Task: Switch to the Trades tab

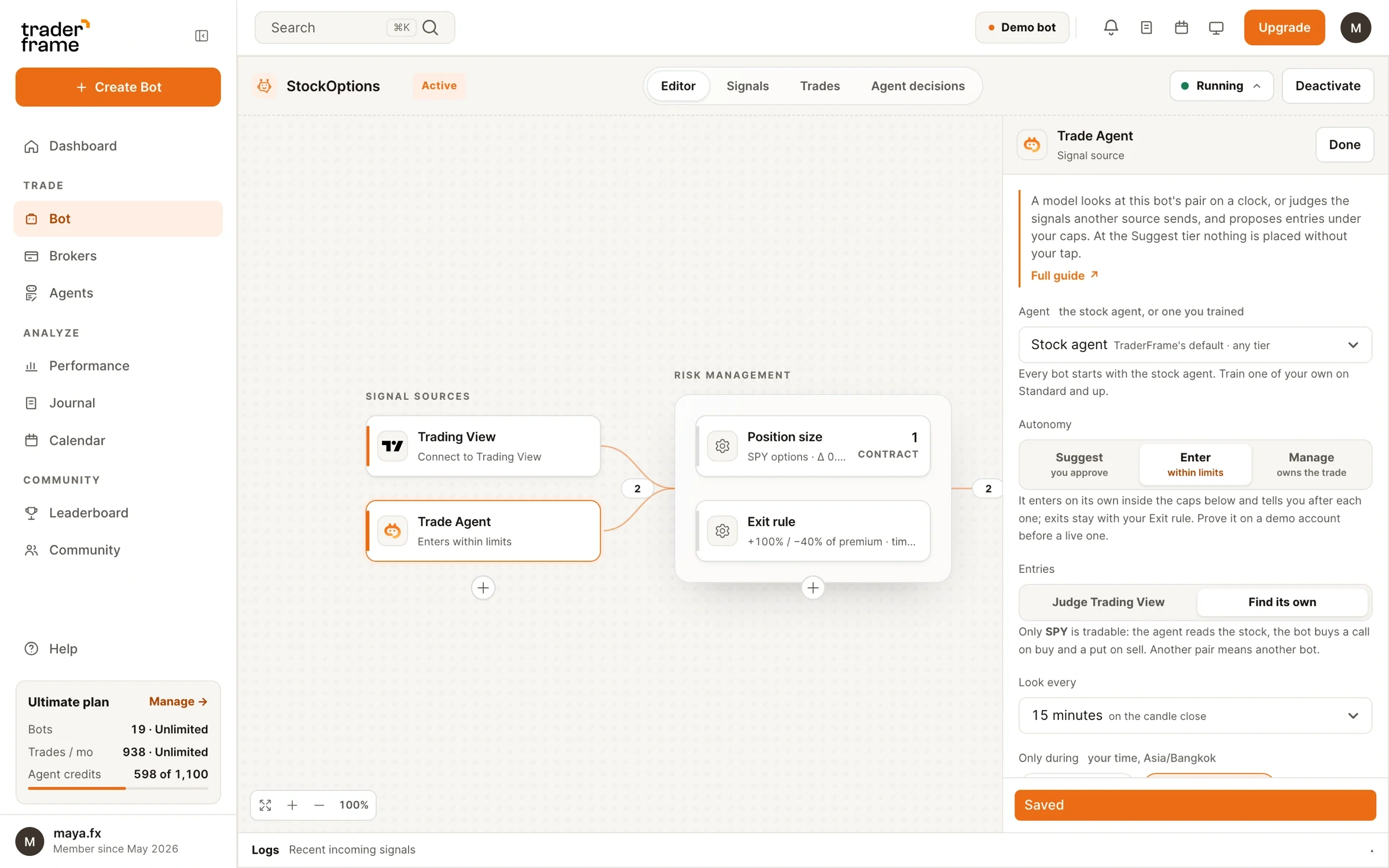Action: coord(820,86)
